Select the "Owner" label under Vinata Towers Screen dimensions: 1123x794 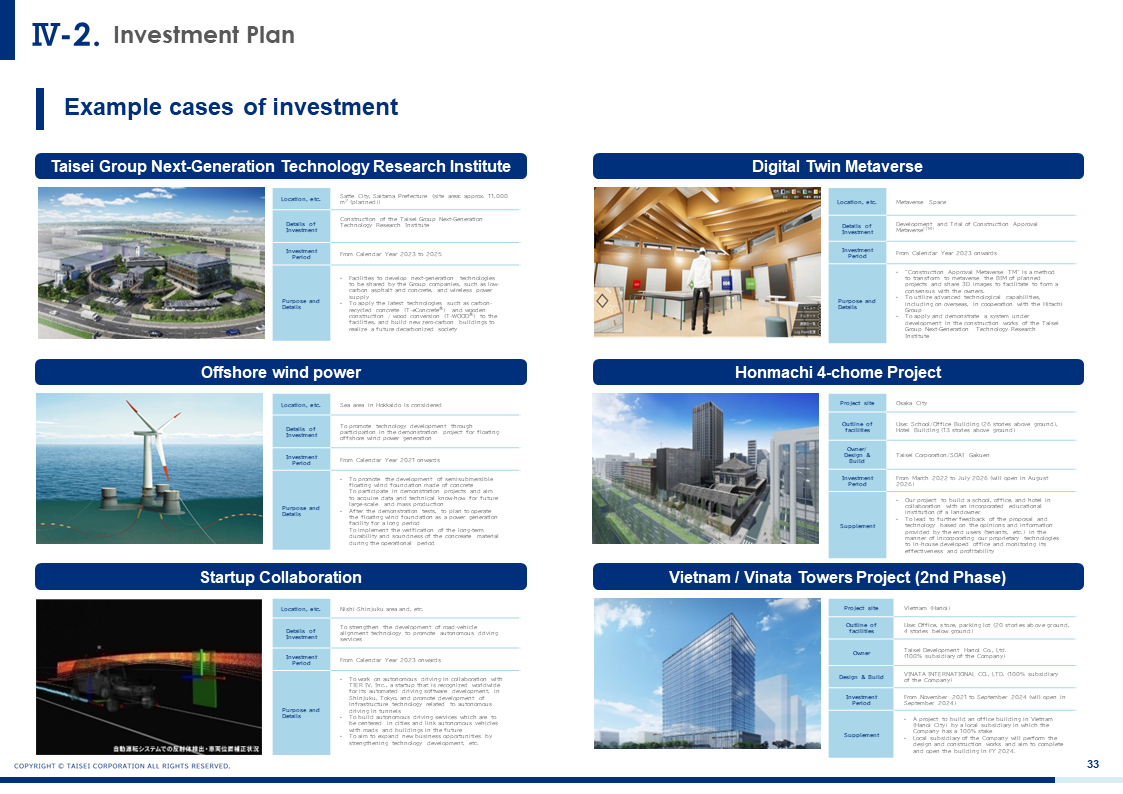click(861, 653)
